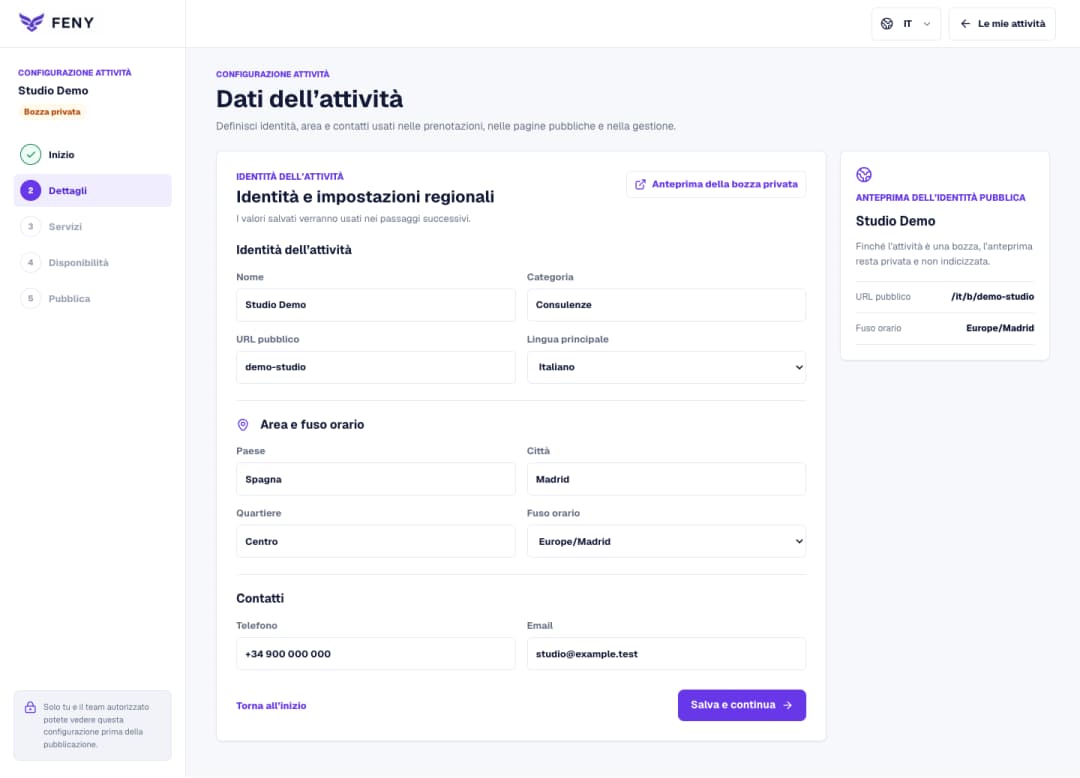Click the Email field studio@example.test
This screenshot has width=1080, height=778.
pyautogui.click(x=666, y=653)
